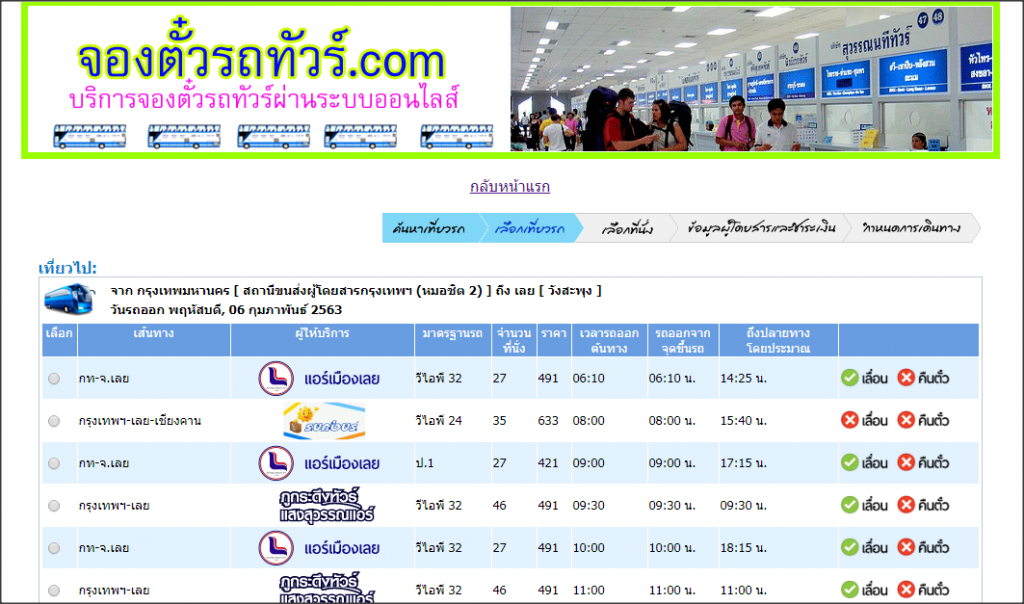Image resolution: width=1024 pixels, height=604 pixels.
Task: Click the Air Muang Loei logo in the 06:10 row
Action: pos(319,378)
